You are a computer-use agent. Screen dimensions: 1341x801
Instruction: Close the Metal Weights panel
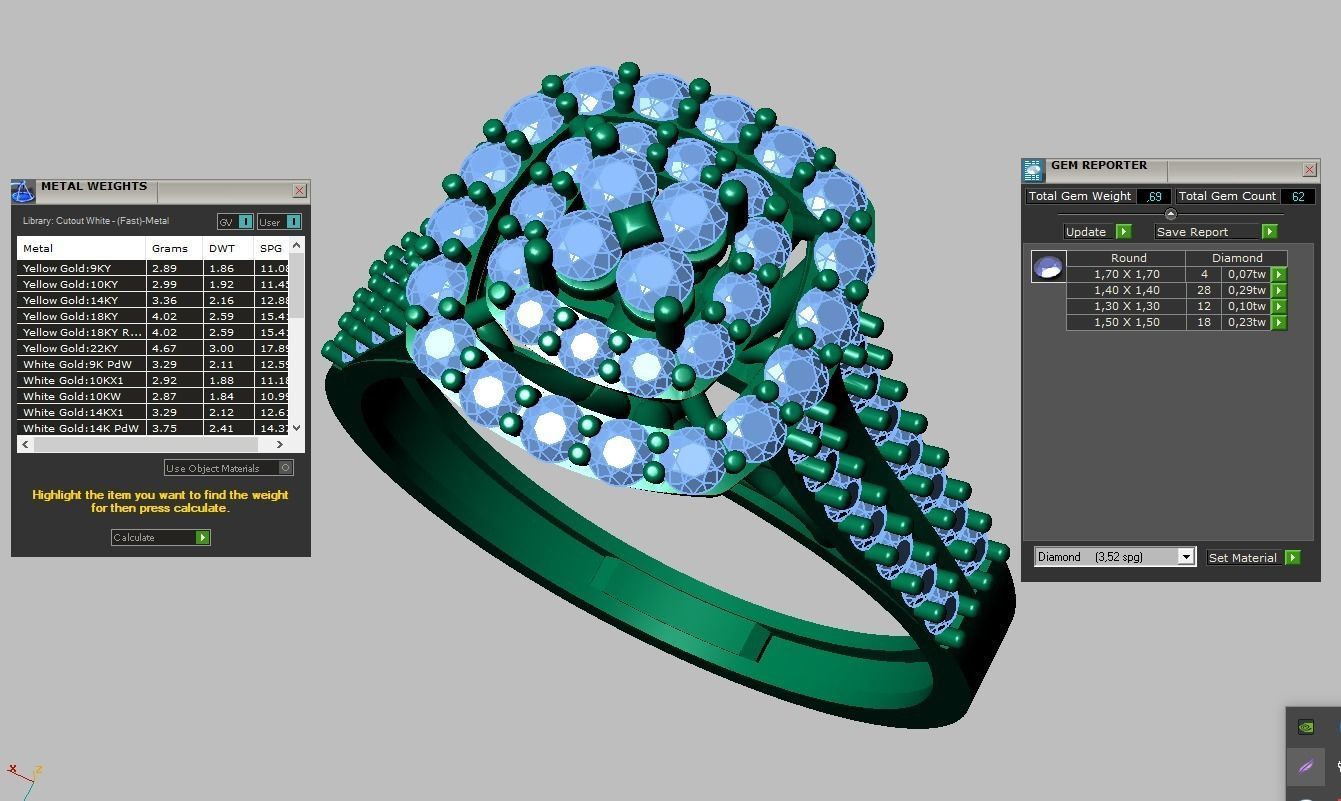click(299, 190)
